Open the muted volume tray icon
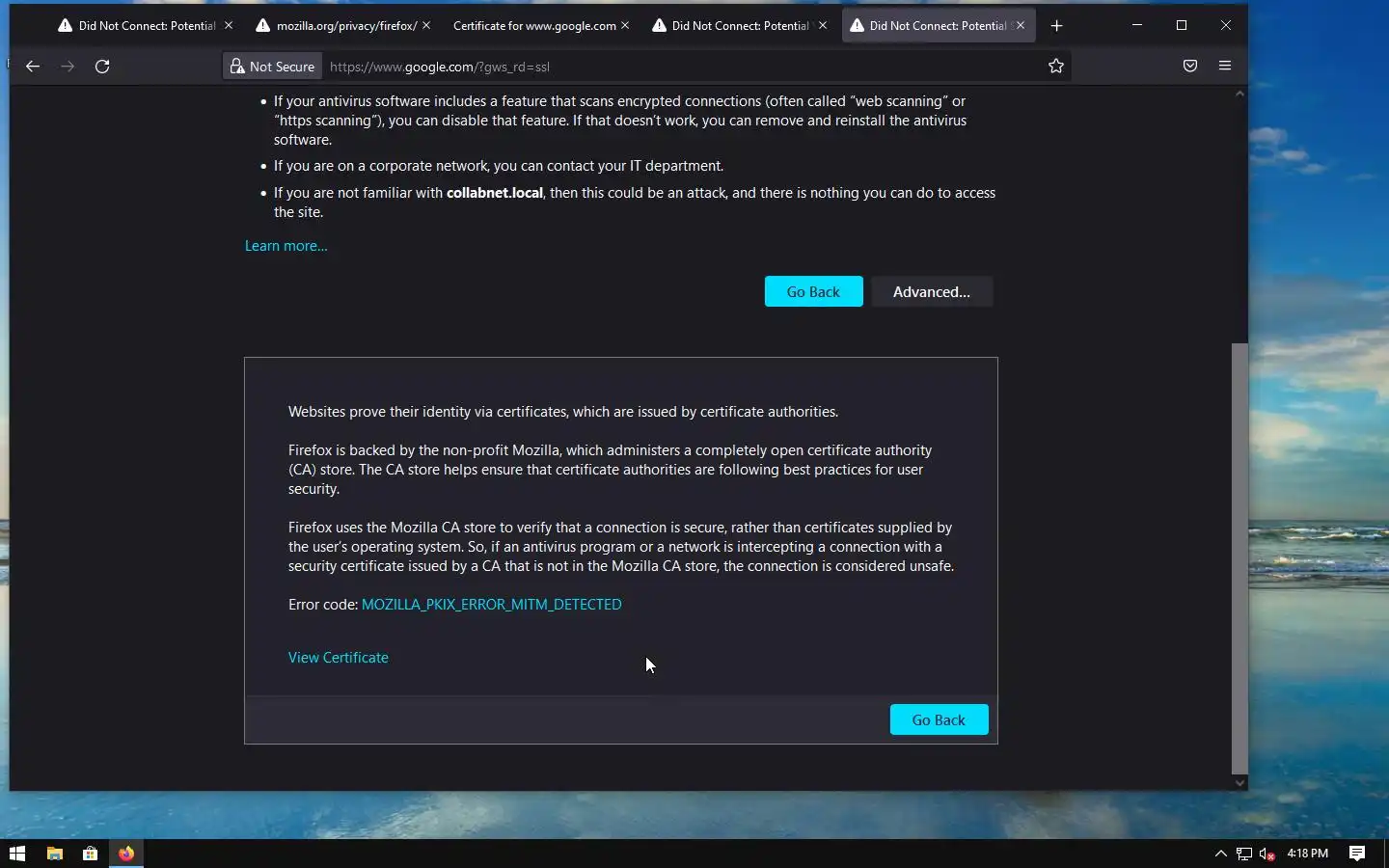Image resolution: width=1389 pixels, height=868 pixels. (1267, 854)
